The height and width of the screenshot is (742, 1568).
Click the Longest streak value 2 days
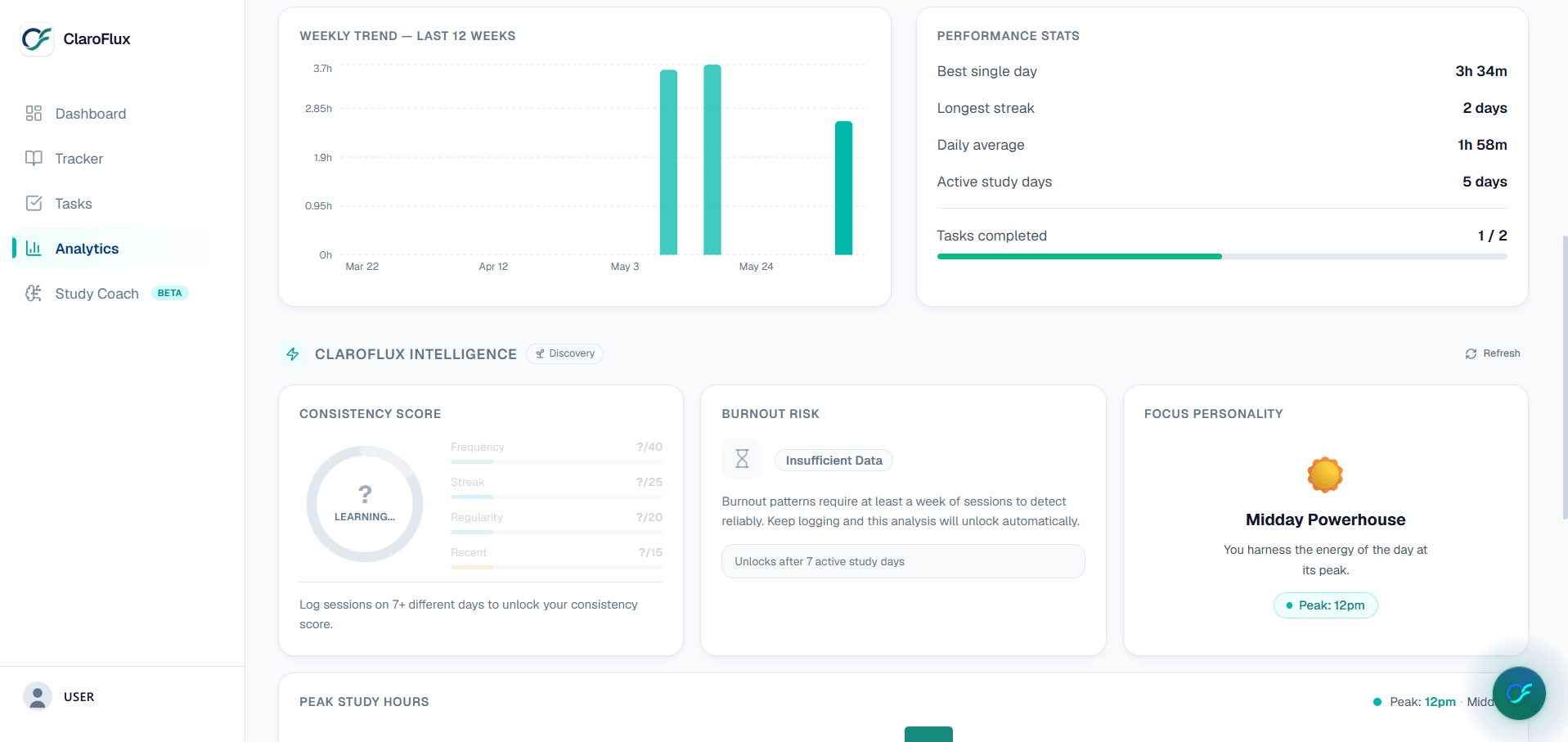click(x=1485, y=108)
